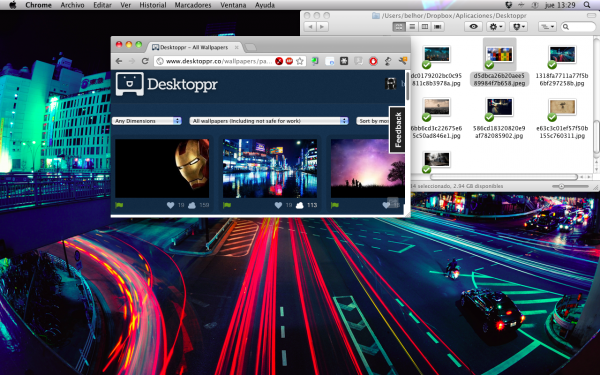The height and width of the screenshot is (375, 600).
Task: Open the Finder gear action menu
Action: point(496,27)
